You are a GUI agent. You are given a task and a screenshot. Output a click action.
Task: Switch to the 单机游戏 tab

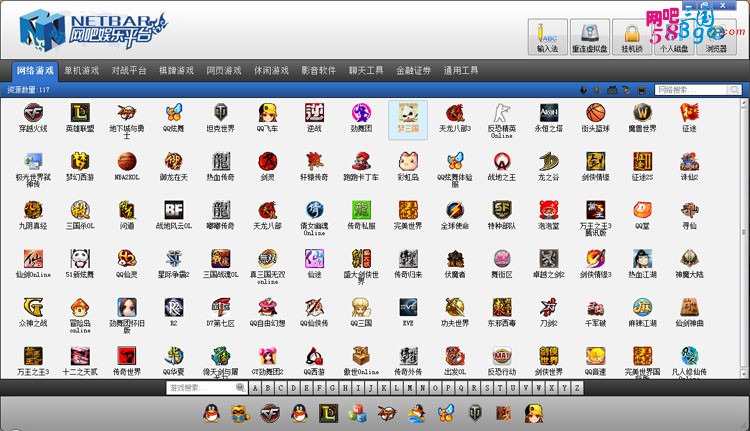(x=82, y=71)
